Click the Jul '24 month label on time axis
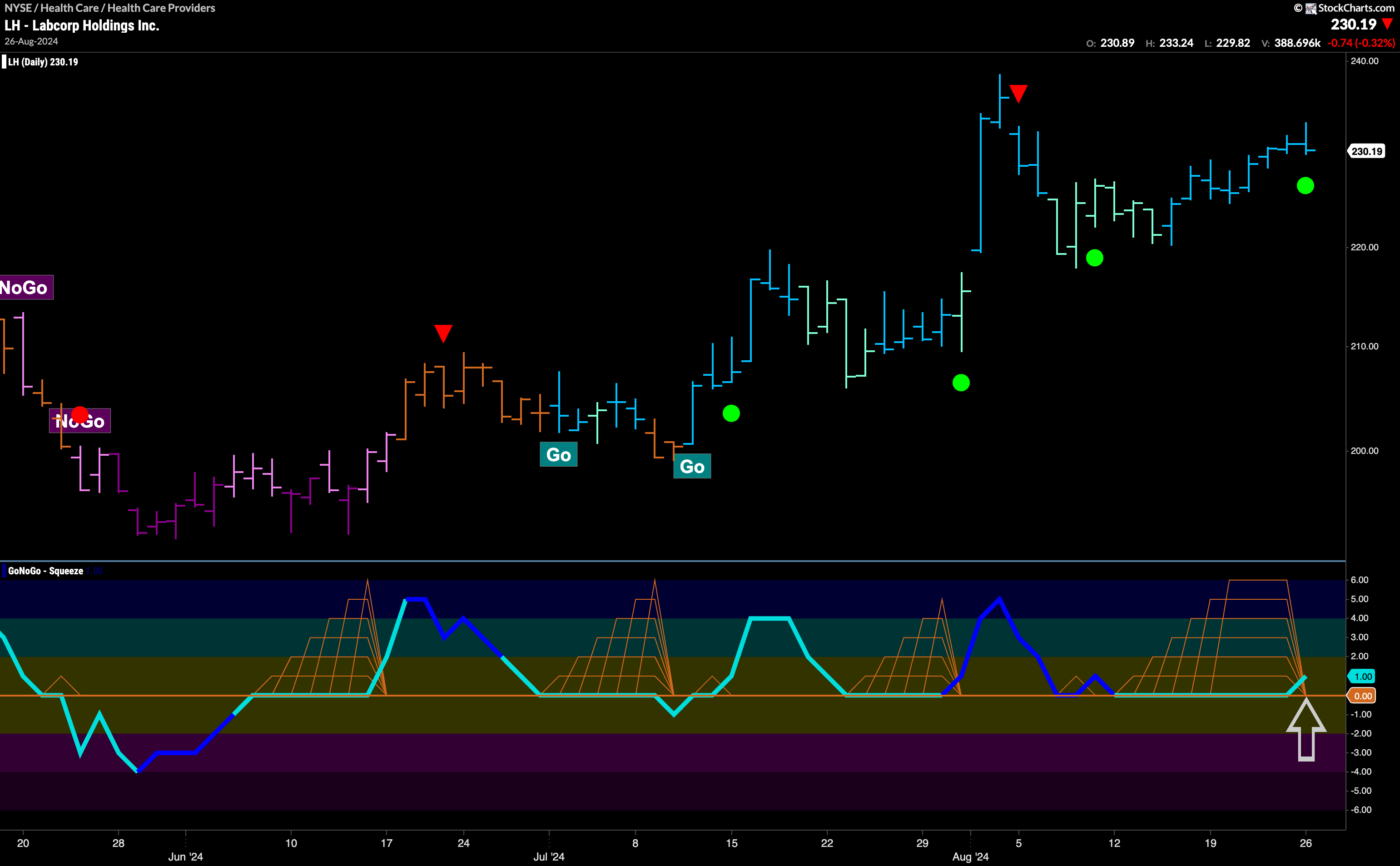This screenshot has height=866, width=1400. click(549, 857)
